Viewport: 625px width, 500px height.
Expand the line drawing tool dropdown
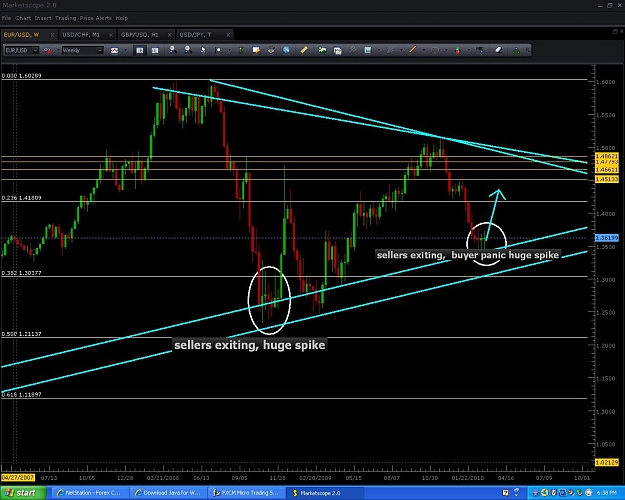click(x=424, y=50)
